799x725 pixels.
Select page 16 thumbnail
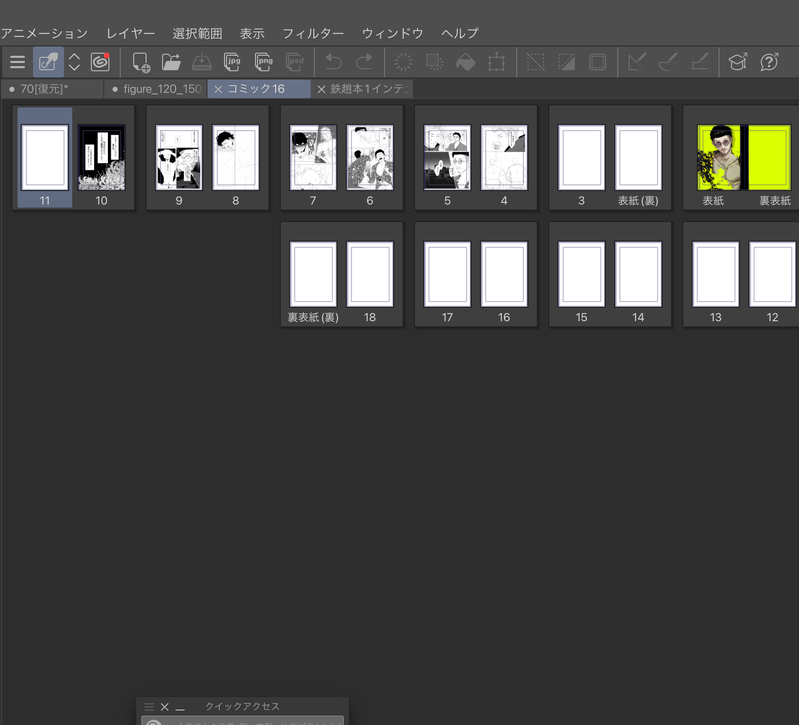tap(503, 274)
